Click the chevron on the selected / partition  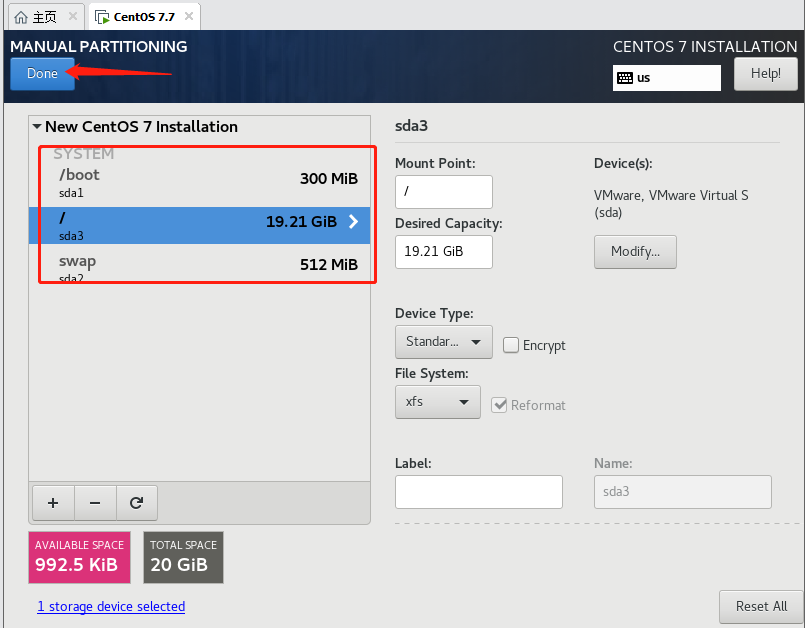click(x=353, y=221)
